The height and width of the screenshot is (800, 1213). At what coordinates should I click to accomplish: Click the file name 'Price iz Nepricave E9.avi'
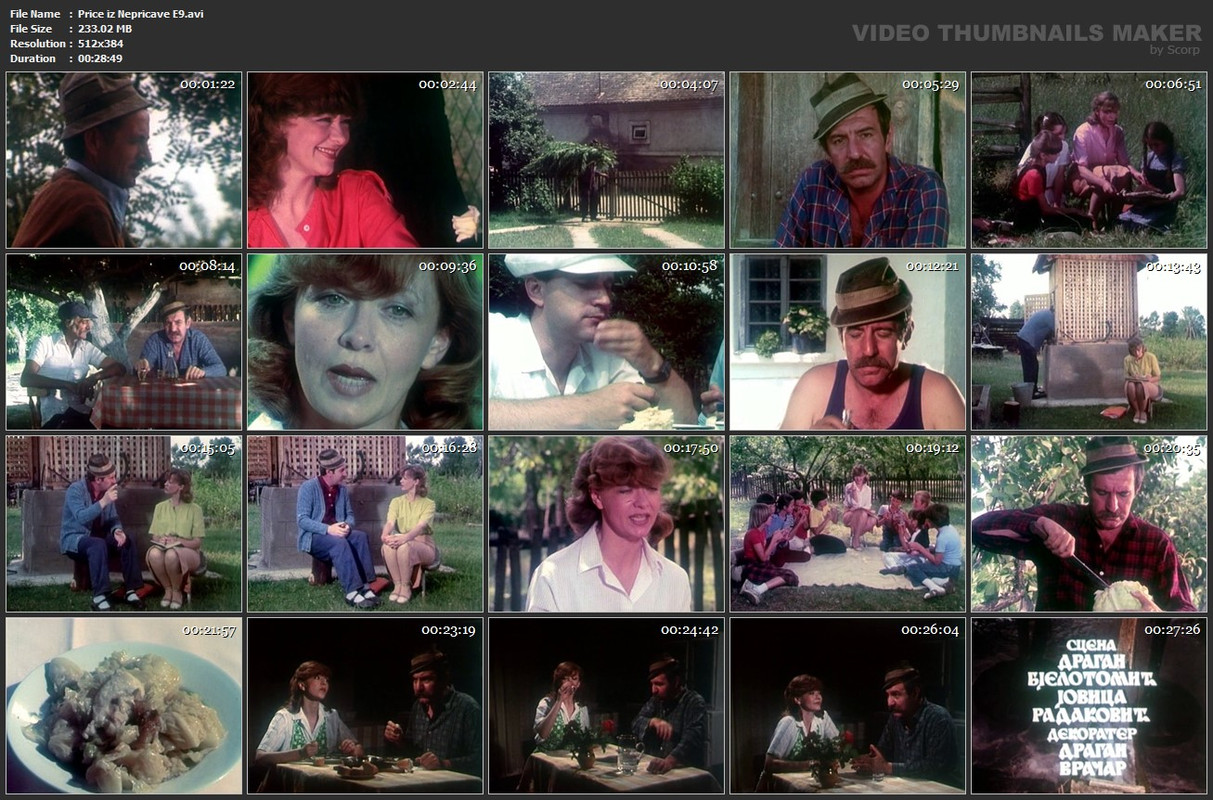(x=141, y=14)
